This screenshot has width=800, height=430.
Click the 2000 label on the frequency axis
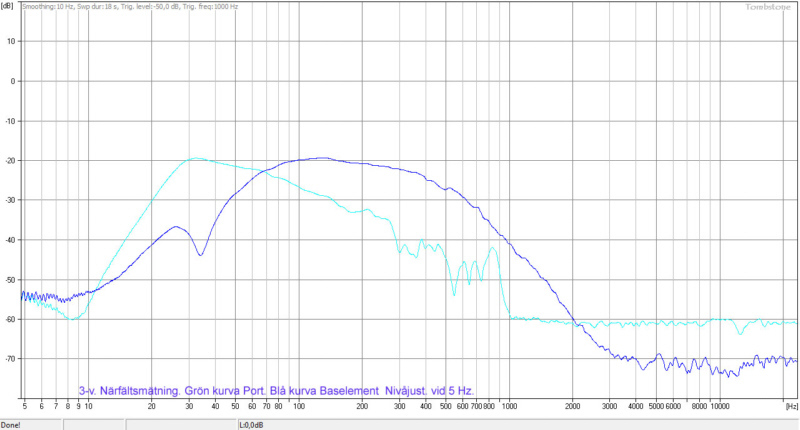[x=571, y=406]
